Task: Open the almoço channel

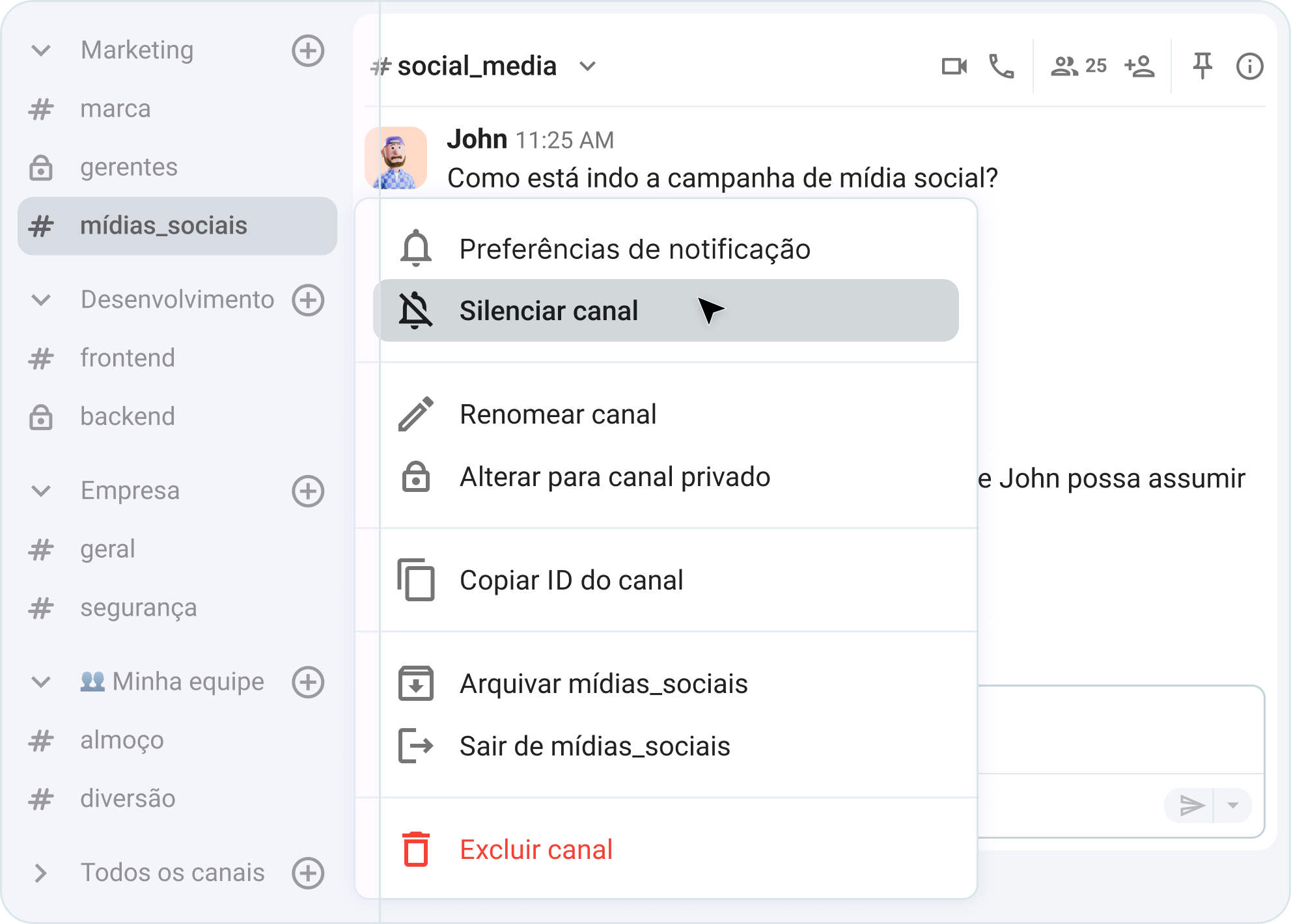Action: tap(177, 741)
